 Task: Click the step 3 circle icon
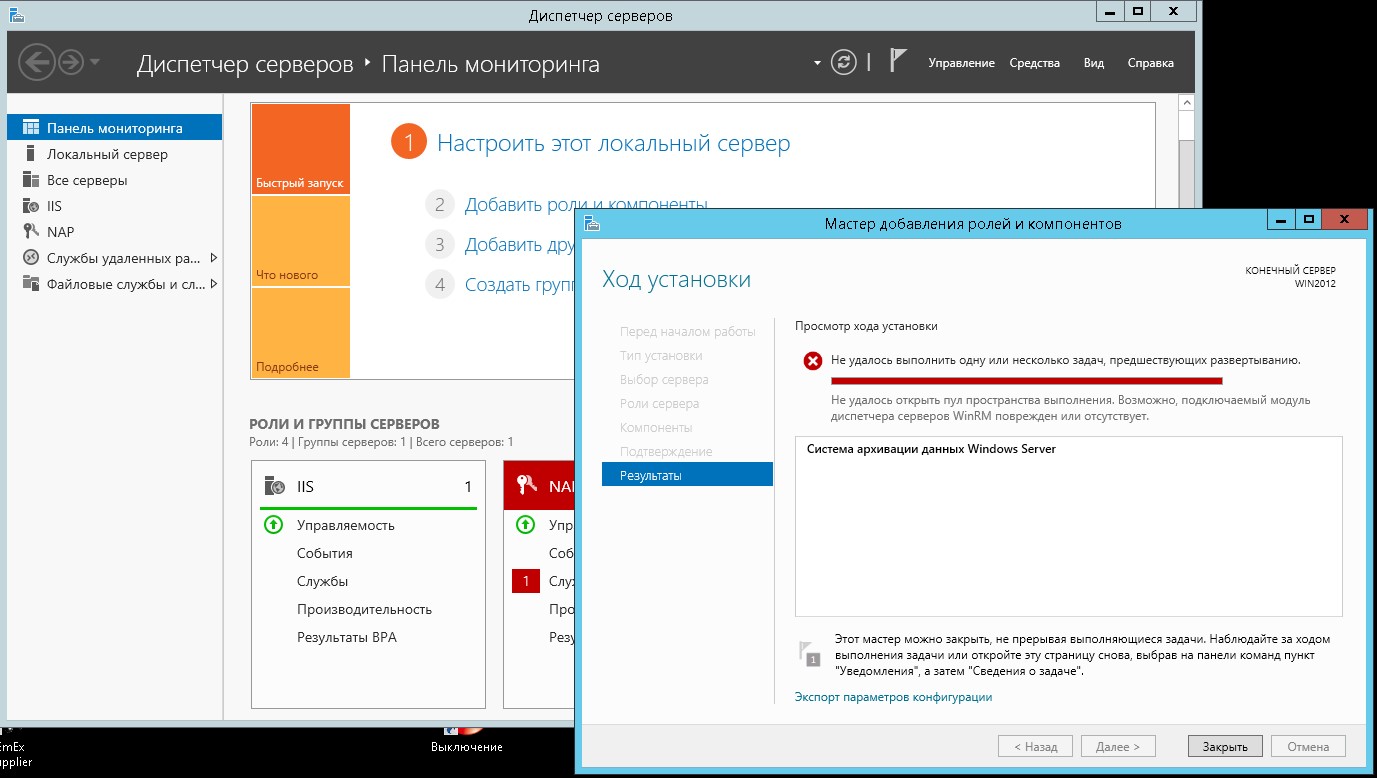click(x=439, y=244)
